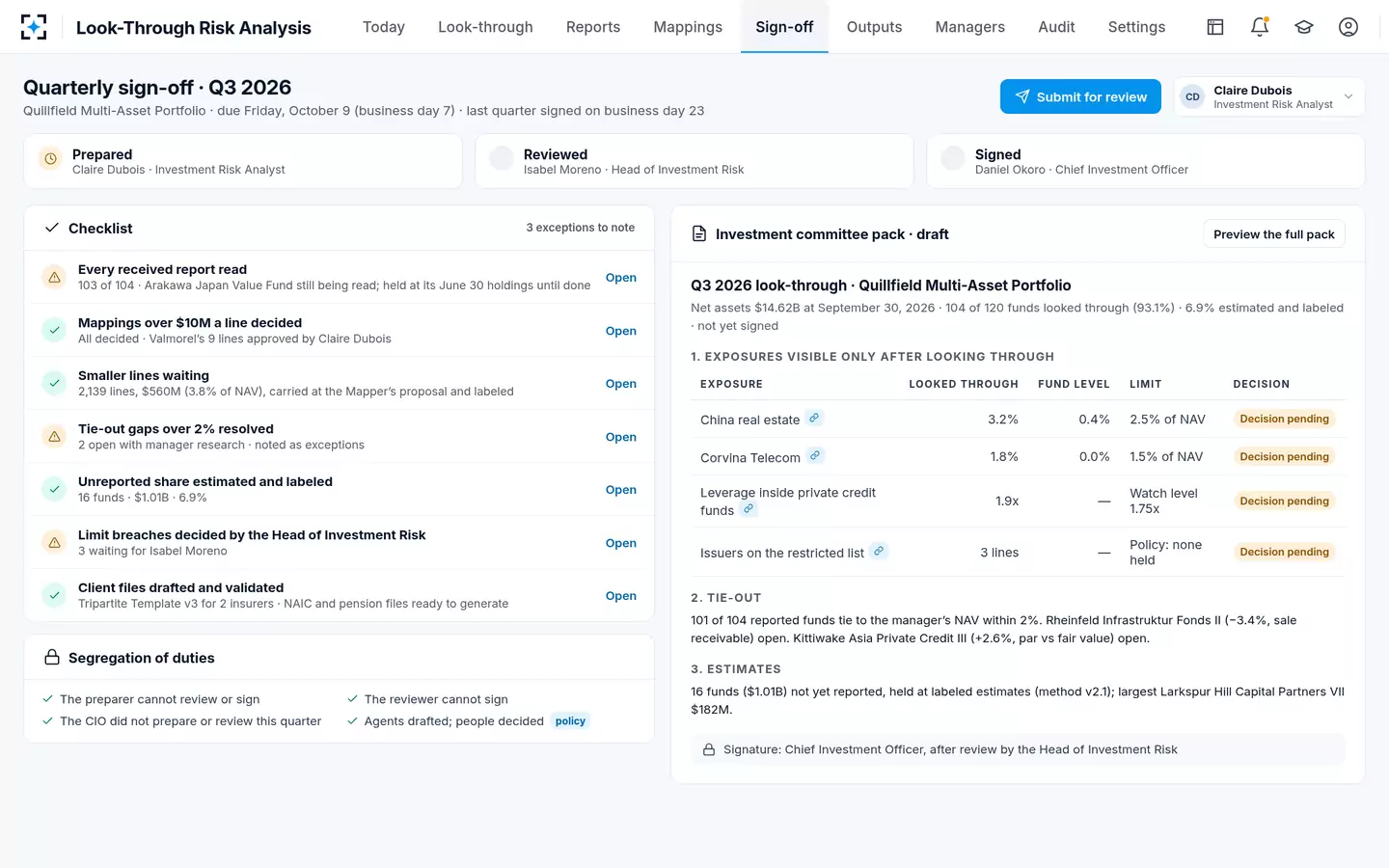Click the '3 exceptions to note' text

[x=580, y=228]
